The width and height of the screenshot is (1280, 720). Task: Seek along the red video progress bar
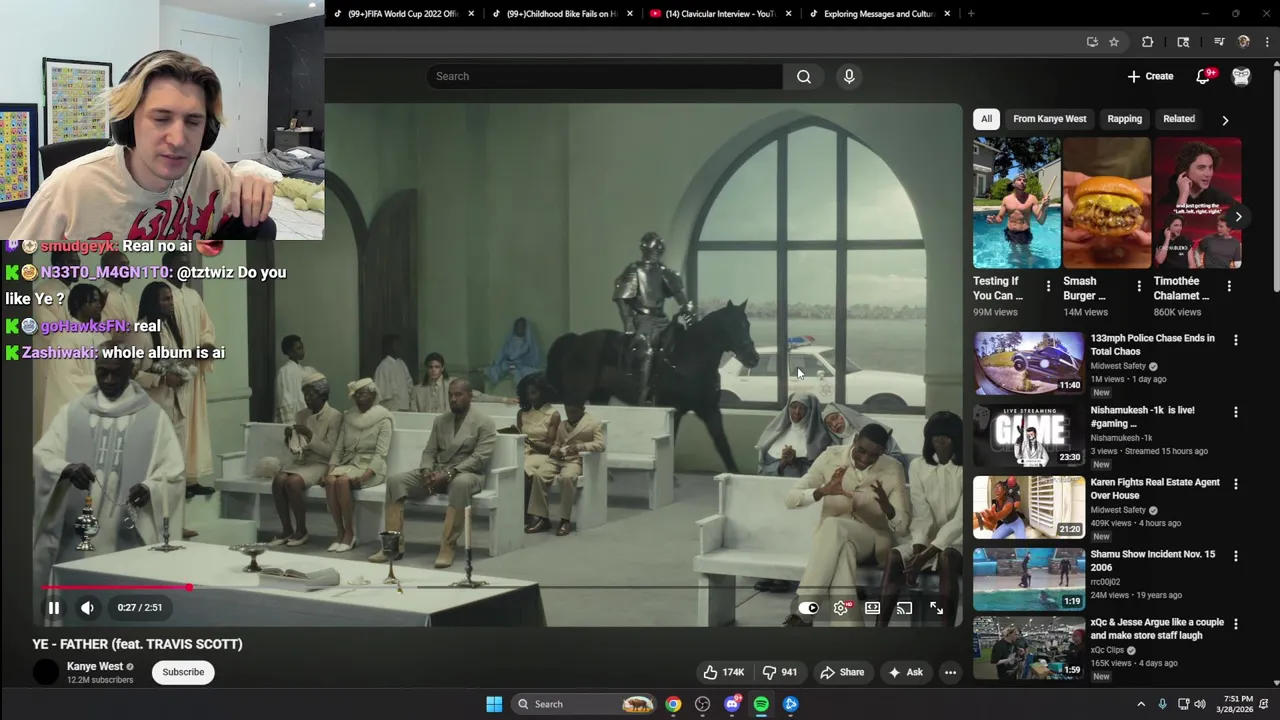click(x=500, y=587)
